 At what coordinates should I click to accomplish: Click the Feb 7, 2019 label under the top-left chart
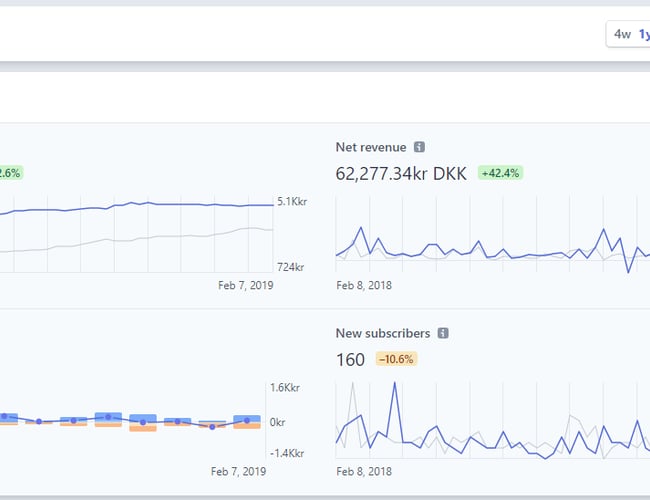pos(245,285)
